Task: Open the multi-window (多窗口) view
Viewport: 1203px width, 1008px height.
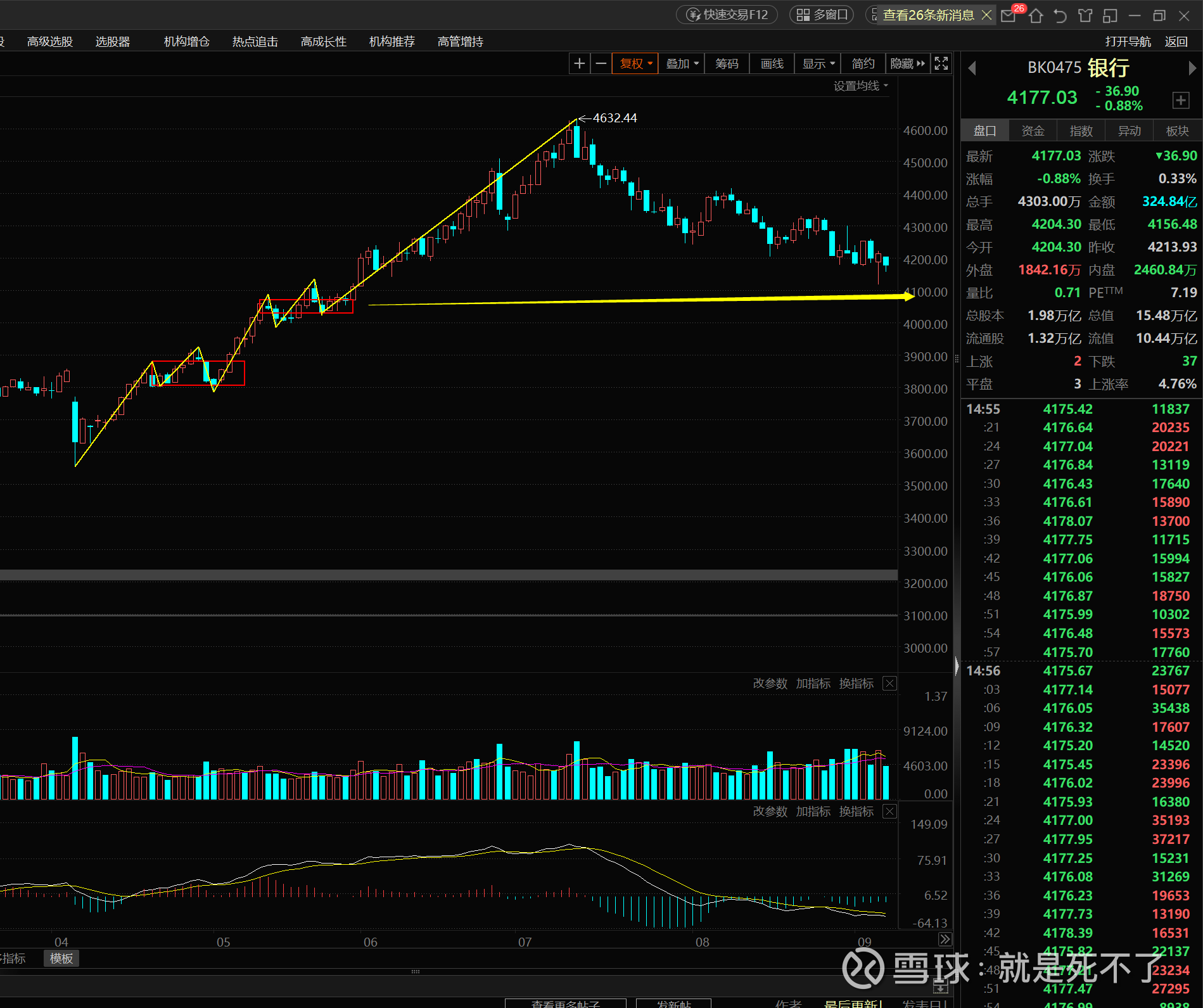Action: (x=822, y=15)
